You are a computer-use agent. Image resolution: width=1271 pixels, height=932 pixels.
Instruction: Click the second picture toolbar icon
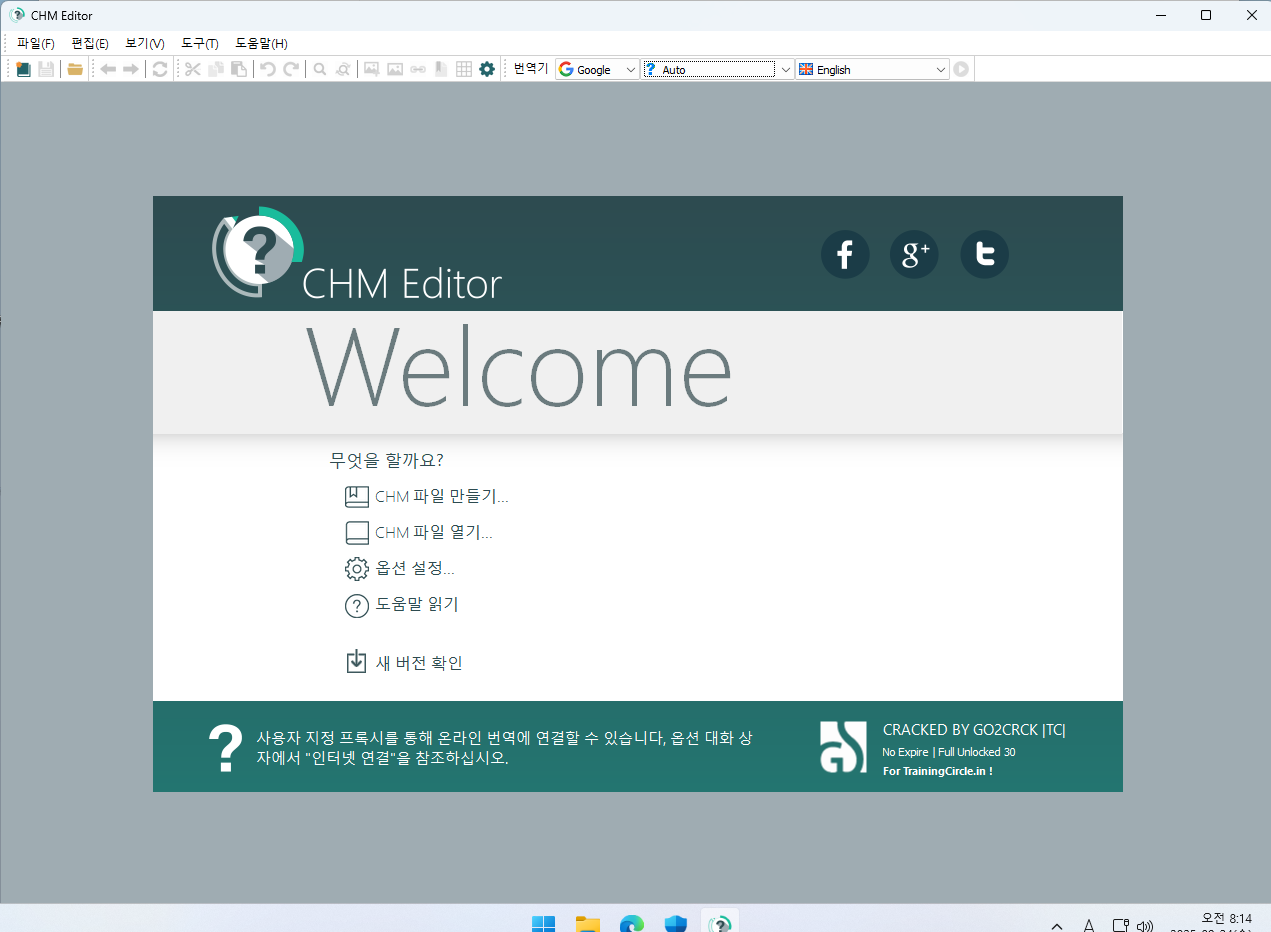click(395, 69)
